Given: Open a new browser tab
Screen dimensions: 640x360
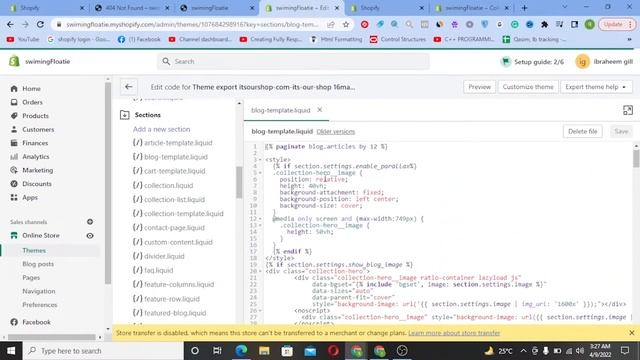Looking at the screenshot, I should tap(524, 8).
